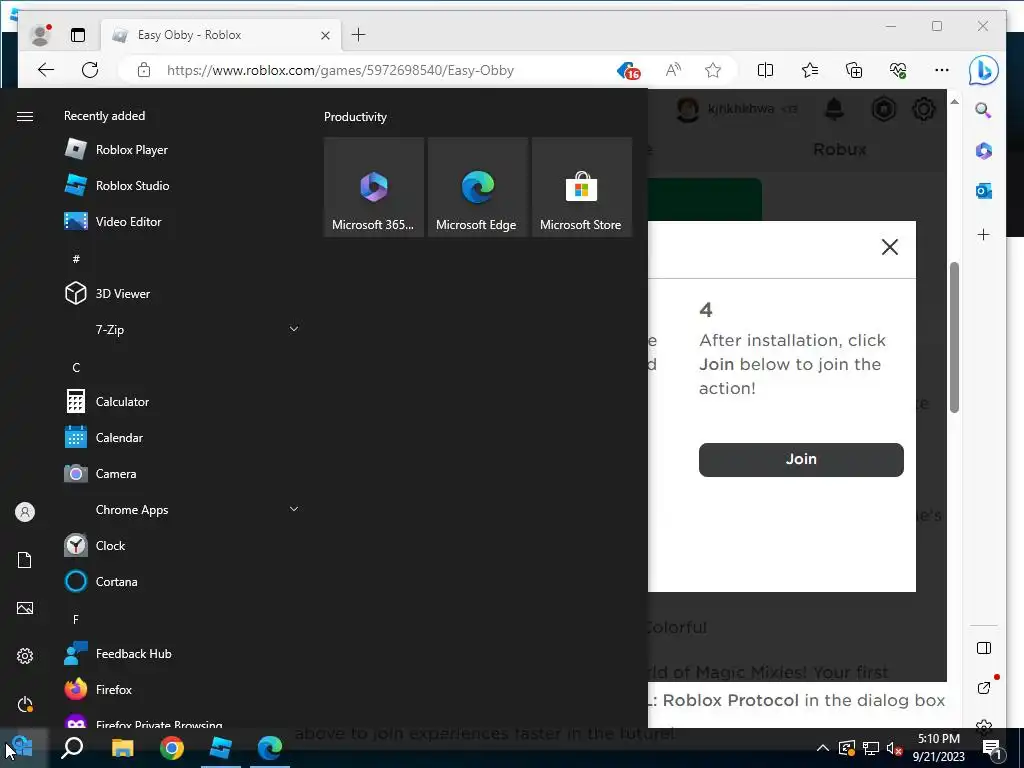The height and width of the screenshot is (768, 1024).
Task: Expand the 7-Zip folder
Action: pyautogui.click(x=181, y=330)
